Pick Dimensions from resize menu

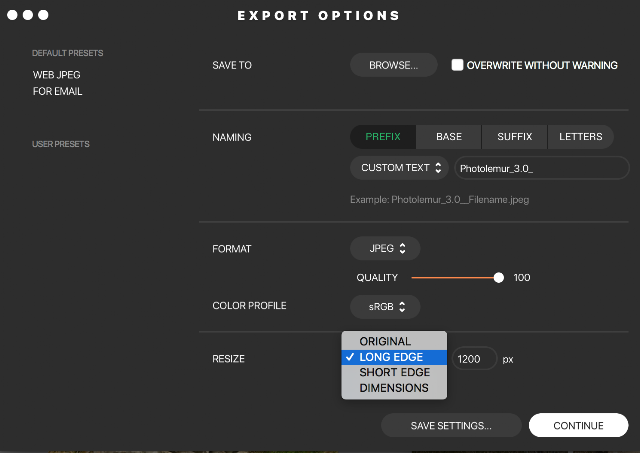tap(394, 388)
